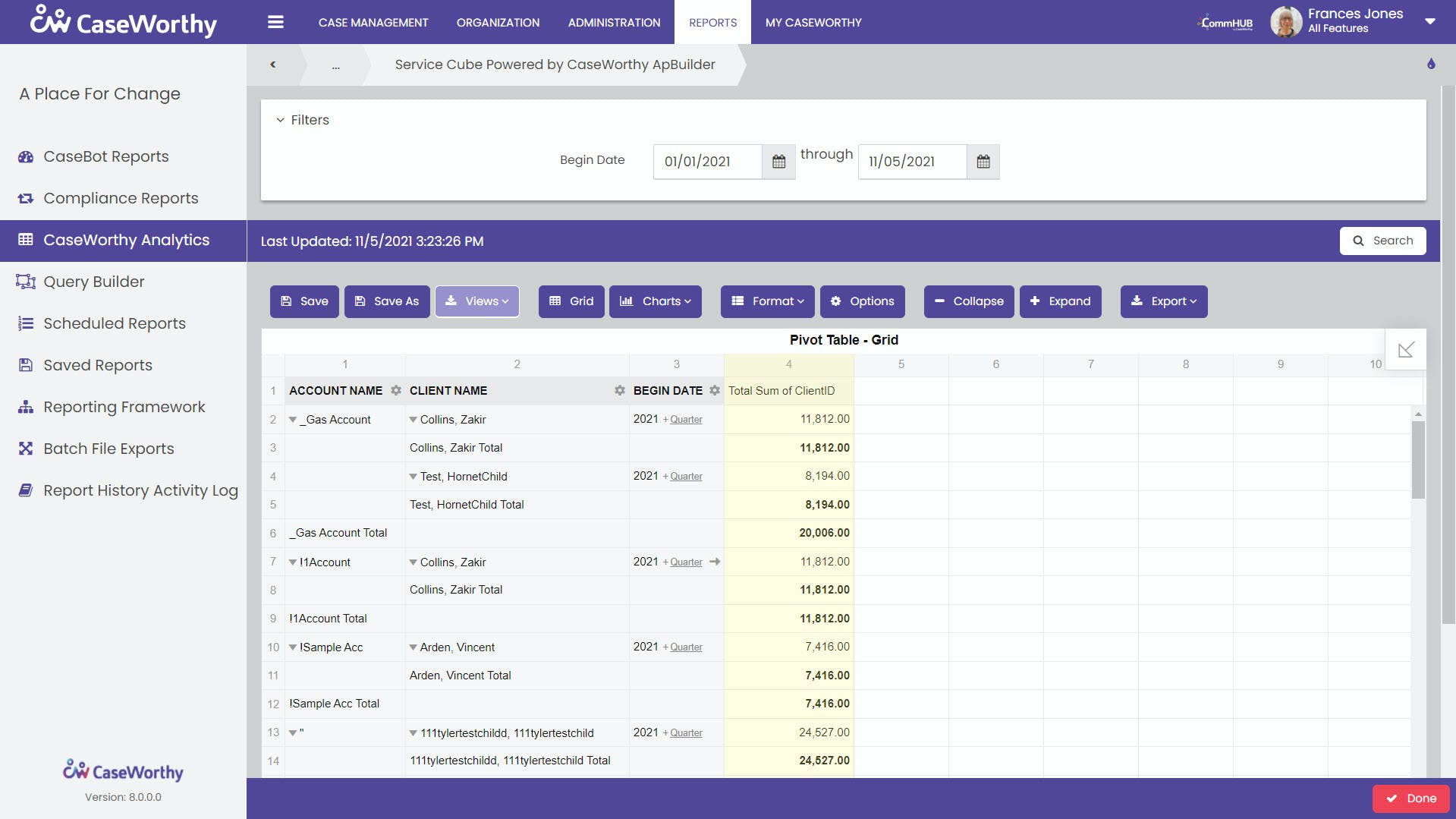The width and height of the screenshot is (1456, 819).
Task: Open the pivot Options
Action: pyautogui.click(x=863, y=301)
